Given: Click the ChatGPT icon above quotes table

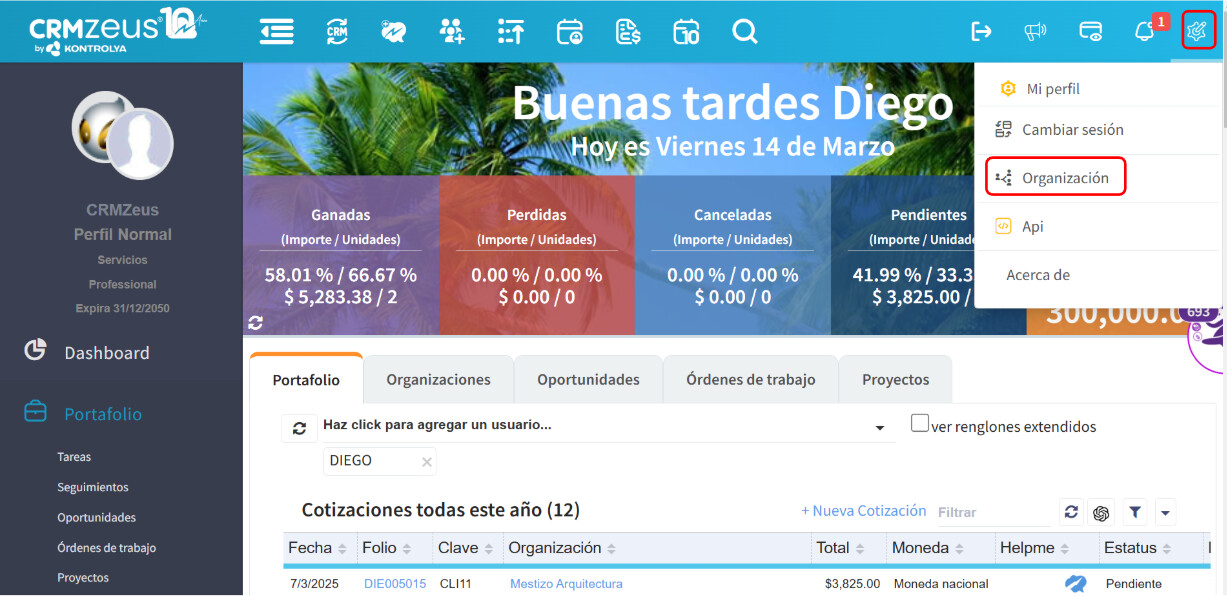Looking at the screenshot, I should (1102, 512).
